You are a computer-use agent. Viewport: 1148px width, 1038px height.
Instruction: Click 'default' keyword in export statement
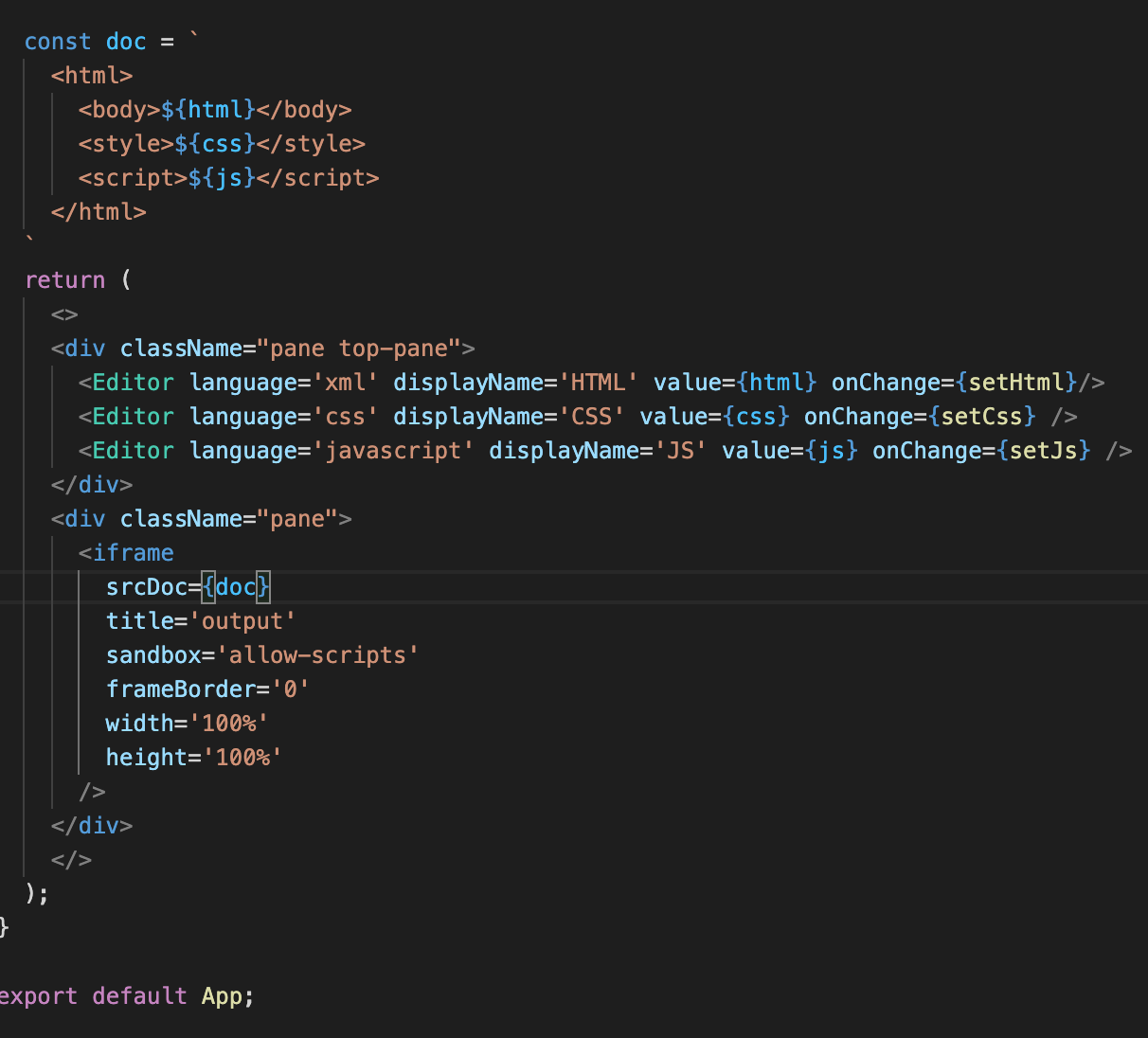[x=140, y=996]
